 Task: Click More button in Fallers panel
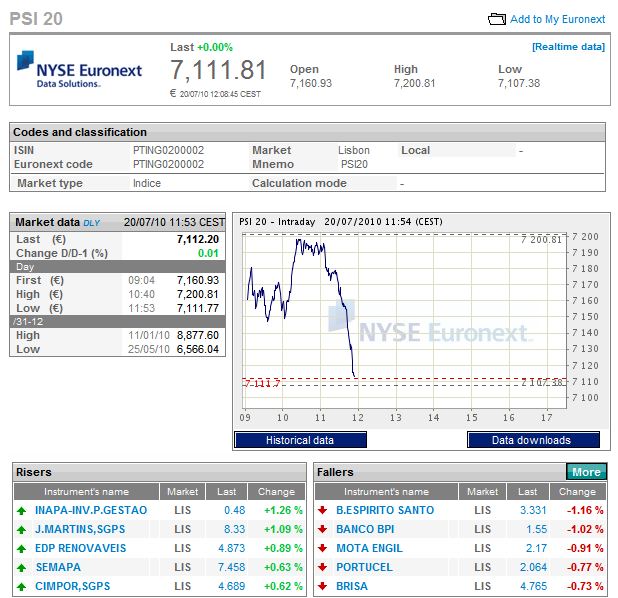586,472
